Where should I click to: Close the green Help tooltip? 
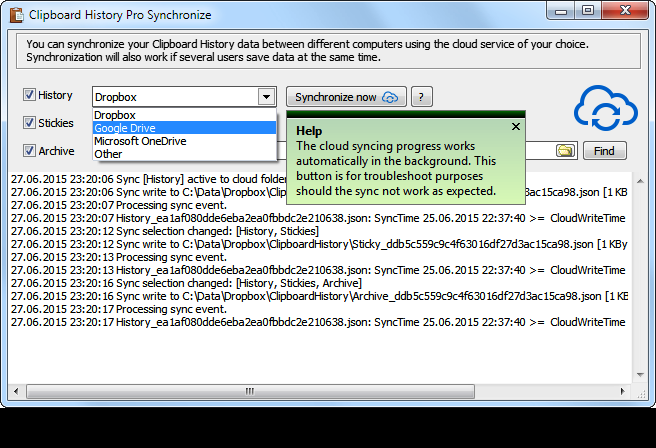pyautogui.click(x=516, y=127)
